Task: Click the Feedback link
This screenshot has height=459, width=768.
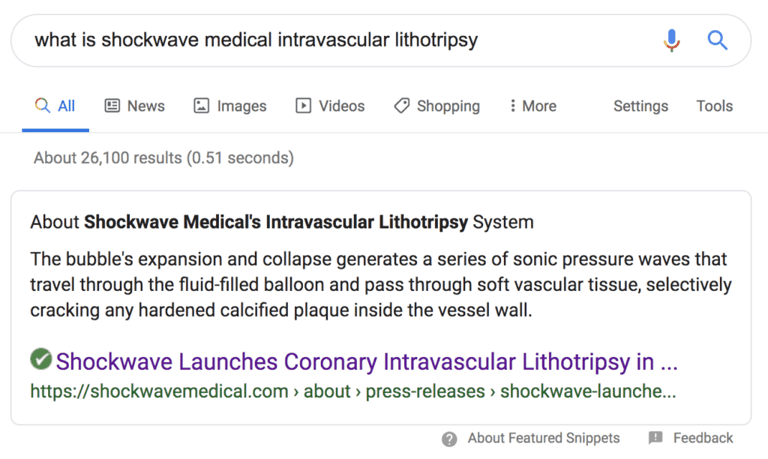Action: coord(703,438)
